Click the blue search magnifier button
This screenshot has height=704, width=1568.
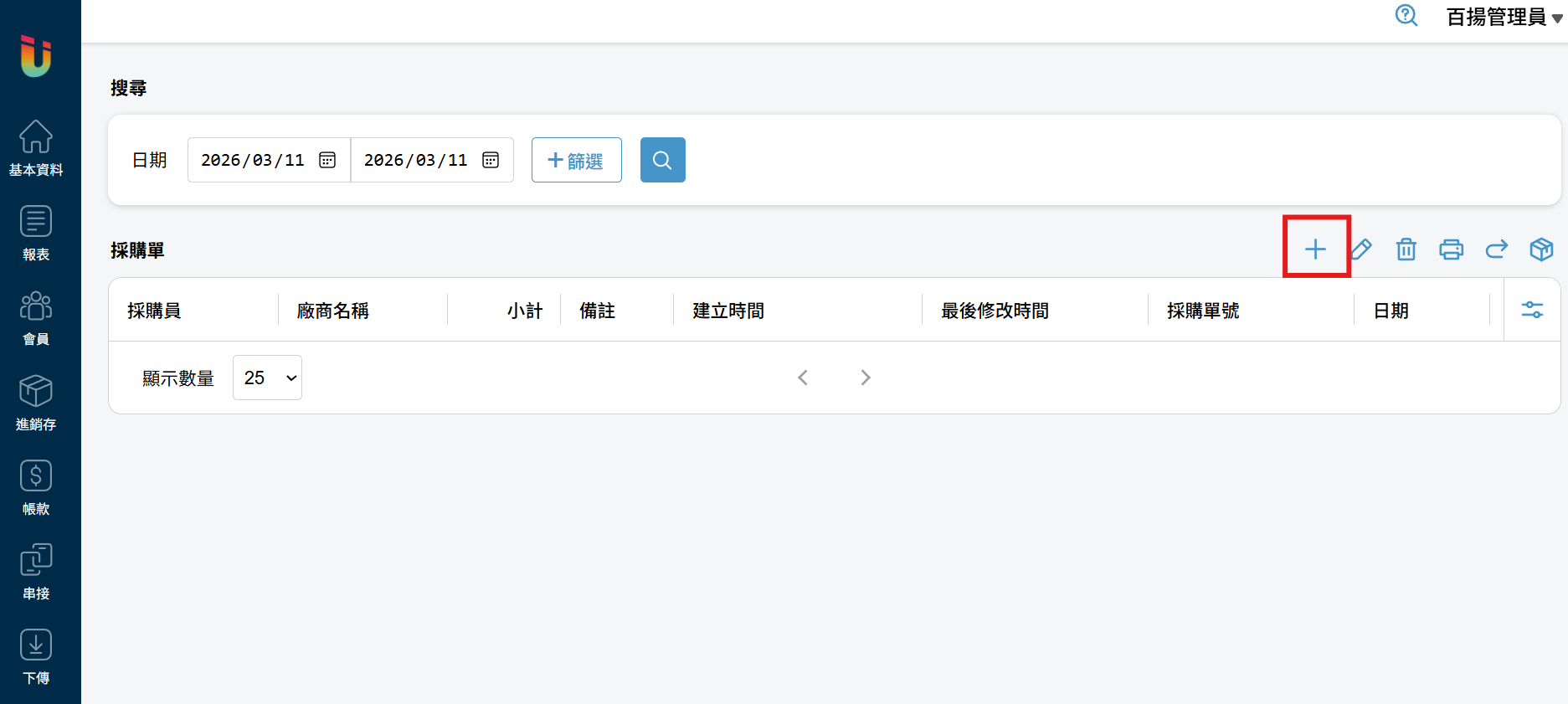click(x=662, y=160)
